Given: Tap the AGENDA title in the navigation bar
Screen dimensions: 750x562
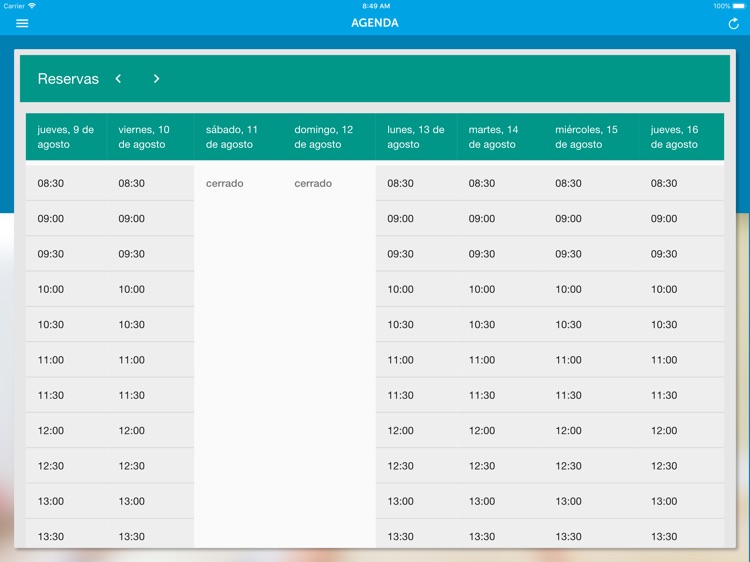Looking at the screenshot, I should [375, 23].
